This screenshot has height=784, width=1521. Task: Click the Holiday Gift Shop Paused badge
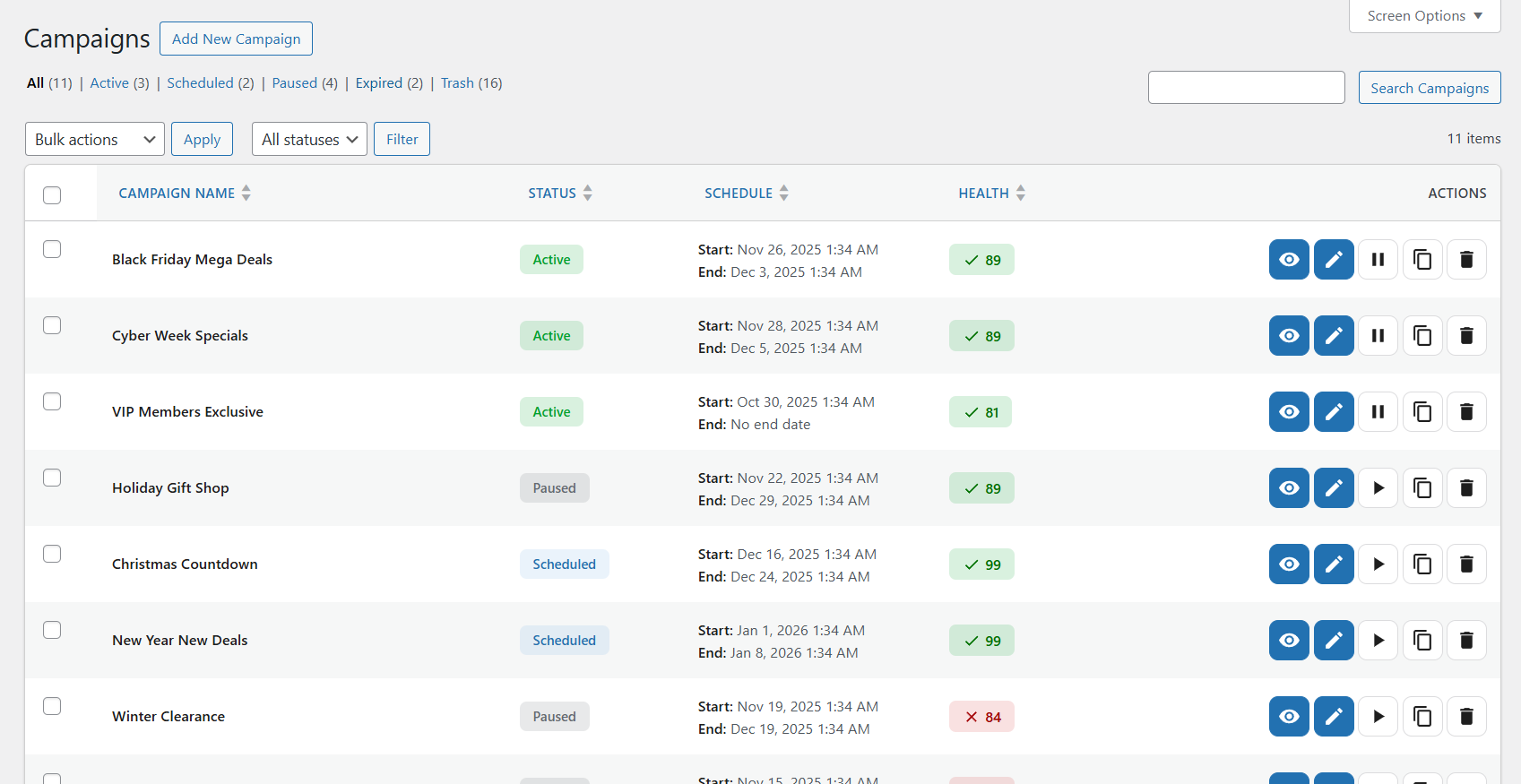click(x=555, y=488)
